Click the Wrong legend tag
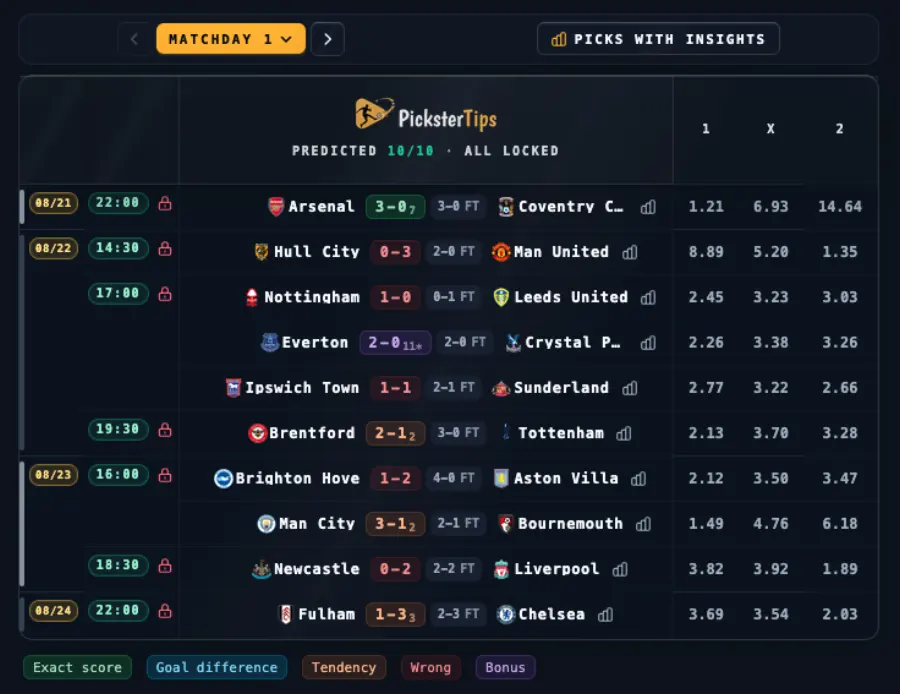The height and width of the screenshot is (694, 900). coord(430,668)
